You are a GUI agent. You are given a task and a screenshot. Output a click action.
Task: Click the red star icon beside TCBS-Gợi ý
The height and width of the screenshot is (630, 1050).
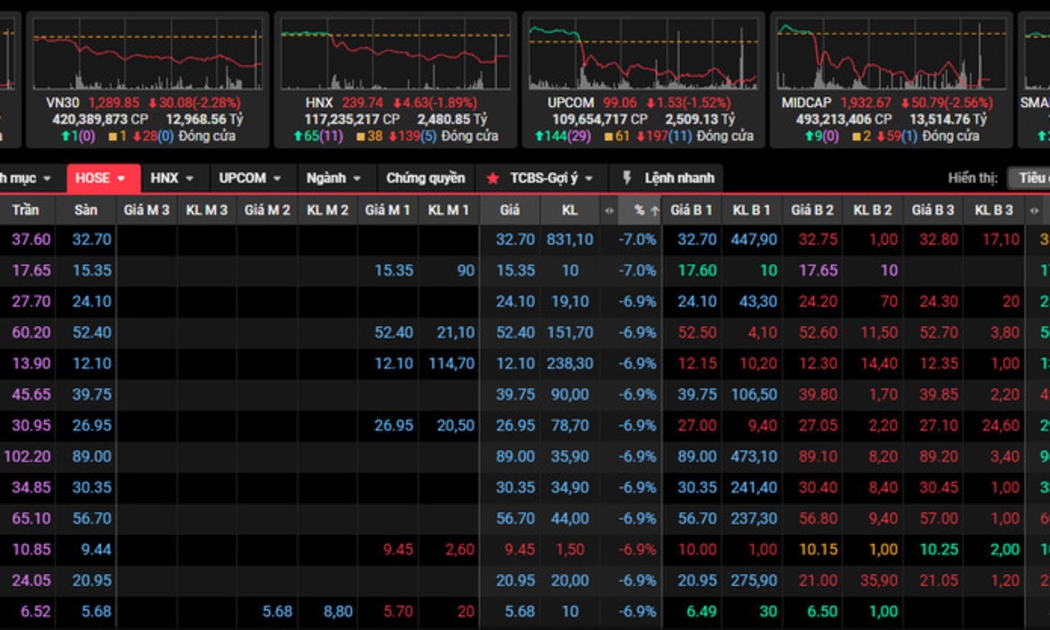(492, 178)
